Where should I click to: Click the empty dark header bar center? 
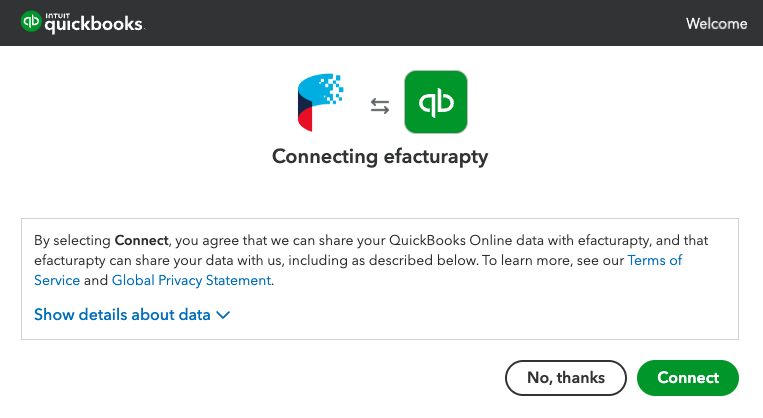[400, 23]
